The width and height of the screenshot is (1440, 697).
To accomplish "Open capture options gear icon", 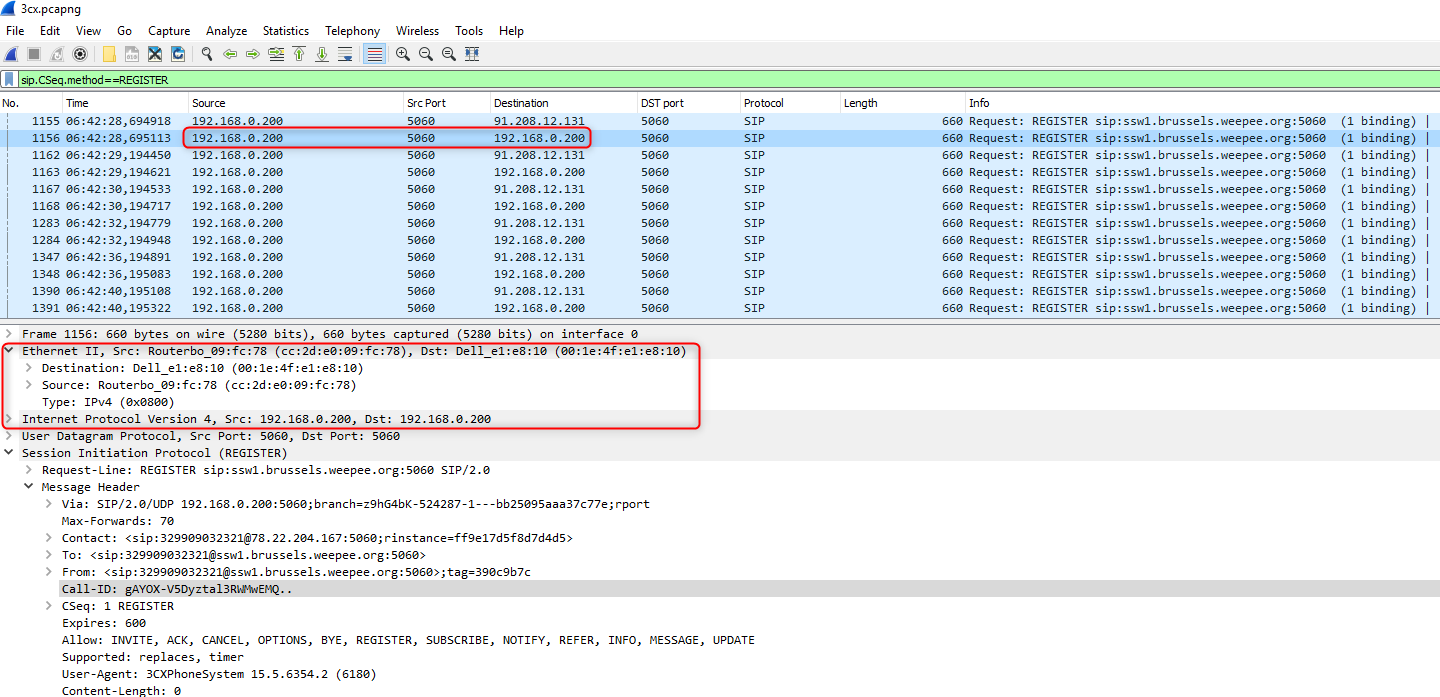I will 80,54.
